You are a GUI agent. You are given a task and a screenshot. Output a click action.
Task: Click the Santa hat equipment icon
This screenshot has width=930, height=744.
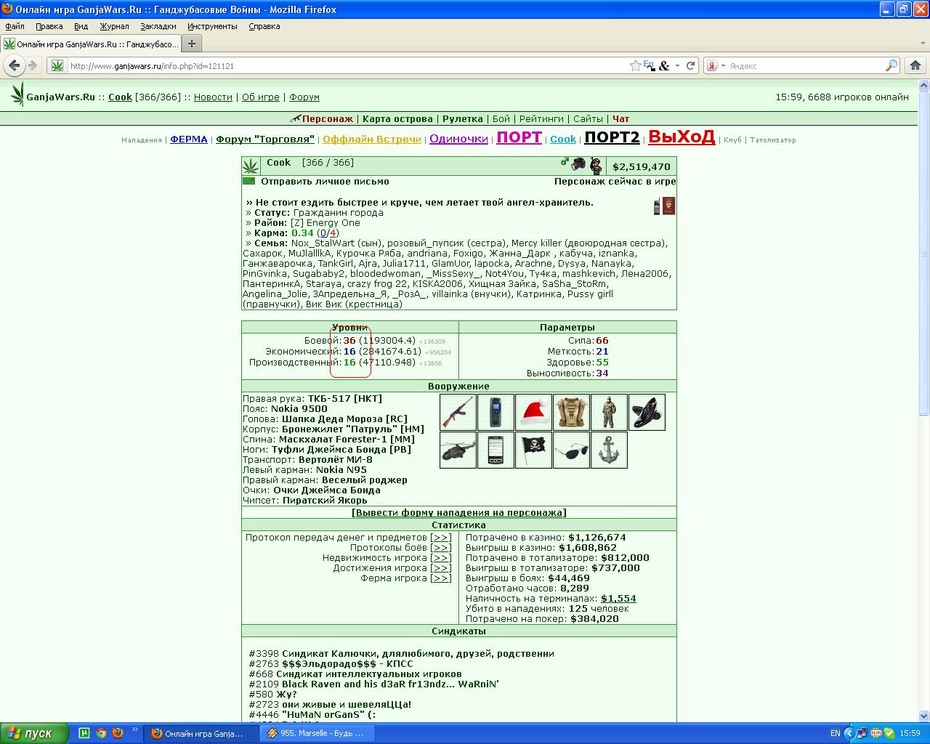(533, 412)
